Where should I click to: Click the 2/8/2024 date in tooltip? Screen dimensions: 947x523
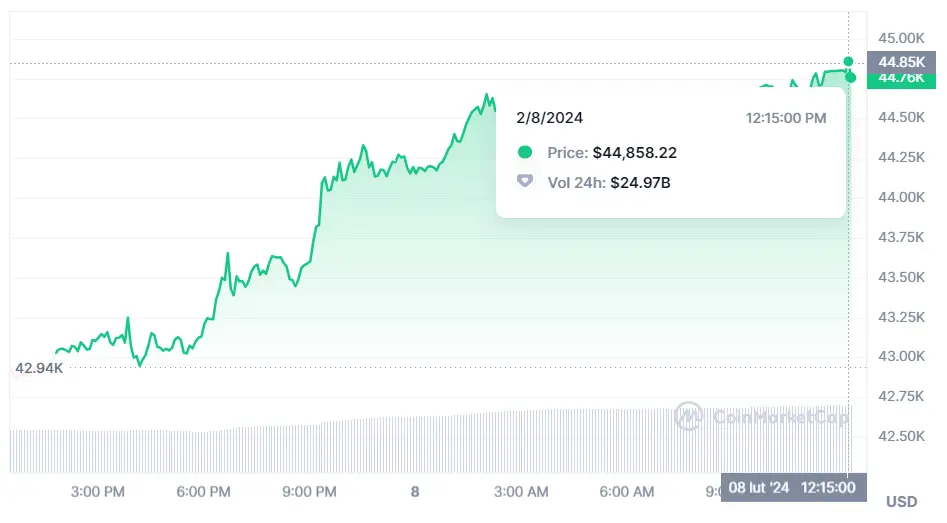click(549, 117)
